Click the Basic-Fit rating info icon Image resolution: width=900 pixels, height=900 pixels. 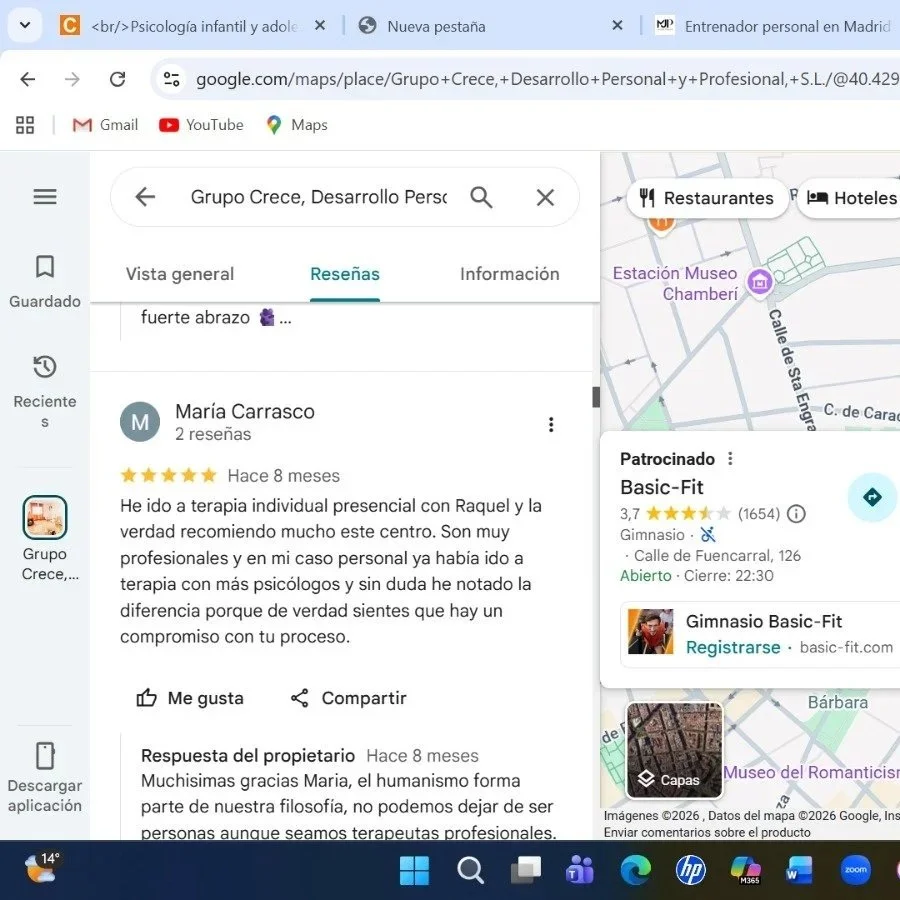coord(796,514)
